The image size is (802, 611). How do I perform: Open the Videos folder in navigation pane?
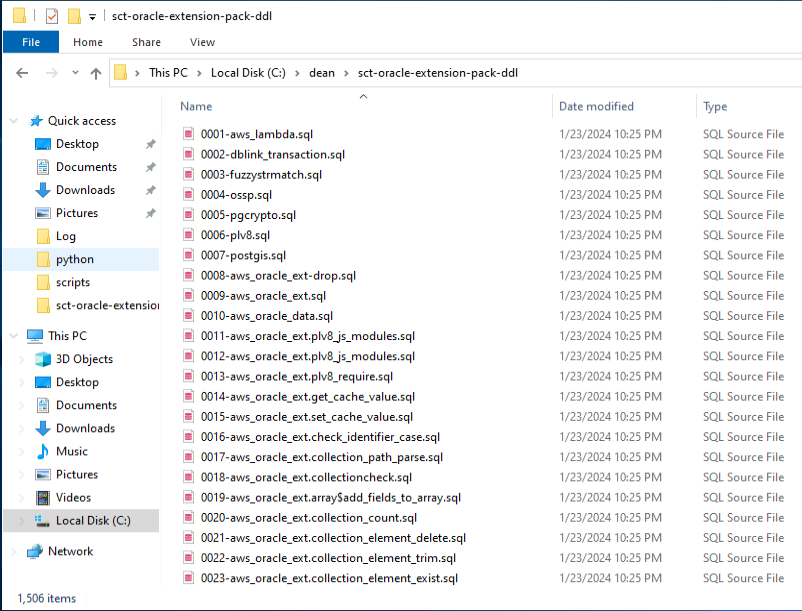click(73, 497)
